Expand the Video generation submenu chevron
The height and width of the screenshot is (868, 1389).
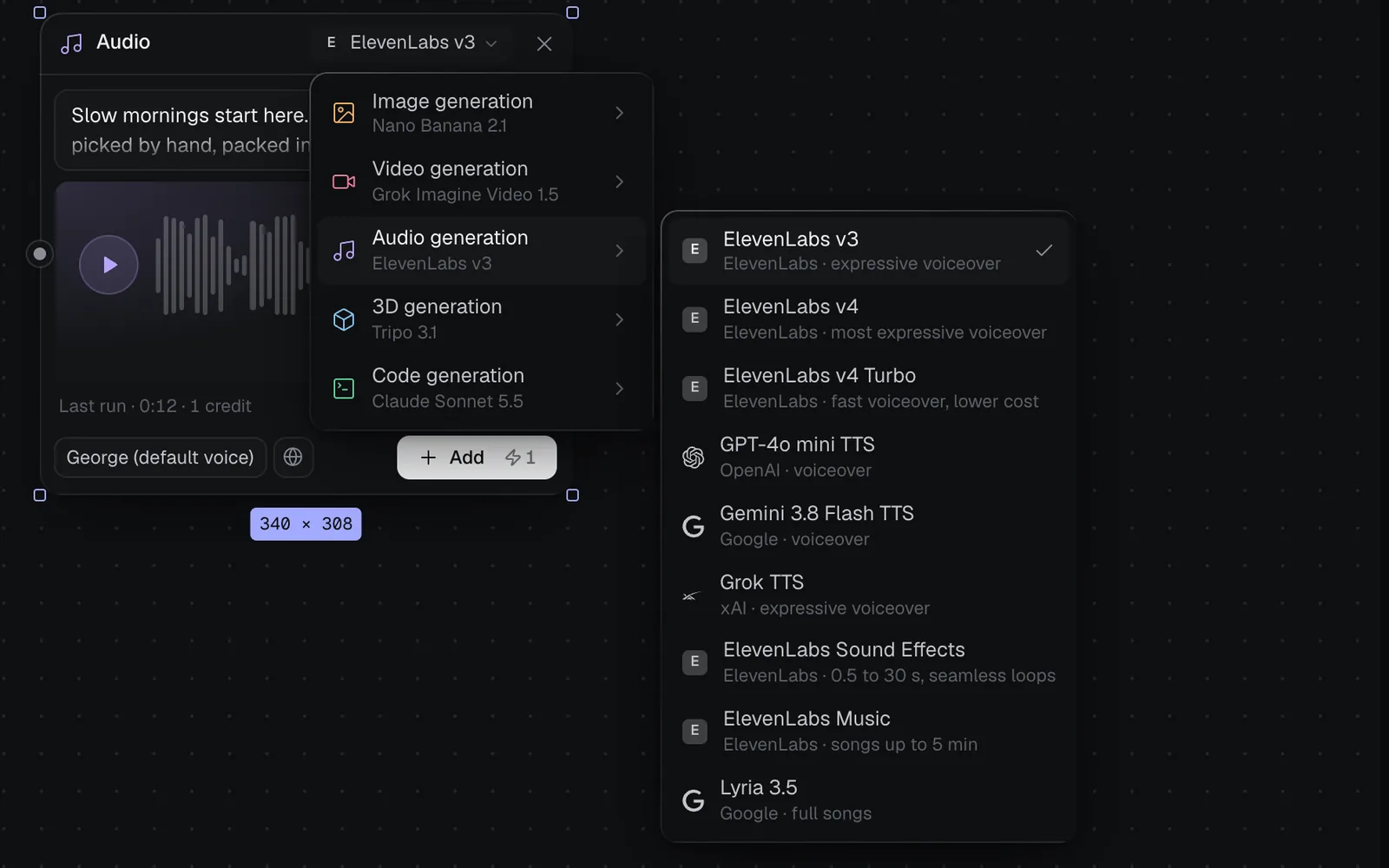tap(619, 181)
